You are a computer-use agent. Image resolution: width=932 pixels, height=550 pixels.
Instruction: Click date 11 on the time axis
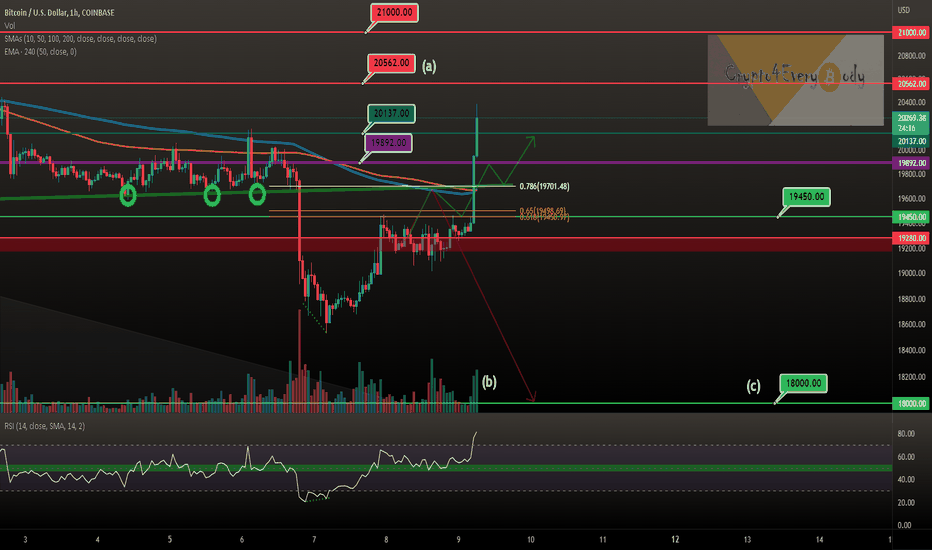[603, 540]
